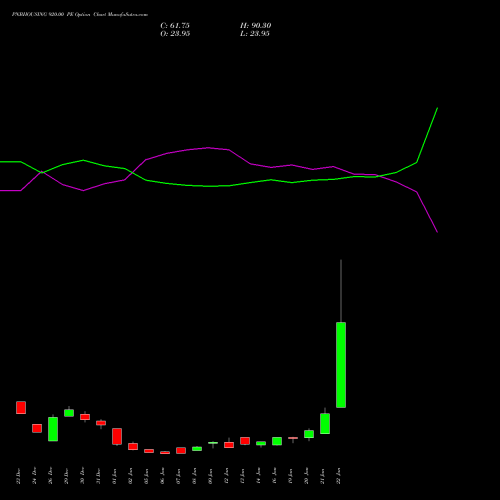Viewport: 500px width, 500px height.
Task: Click the 06 Jan date label
Action: 162,476
